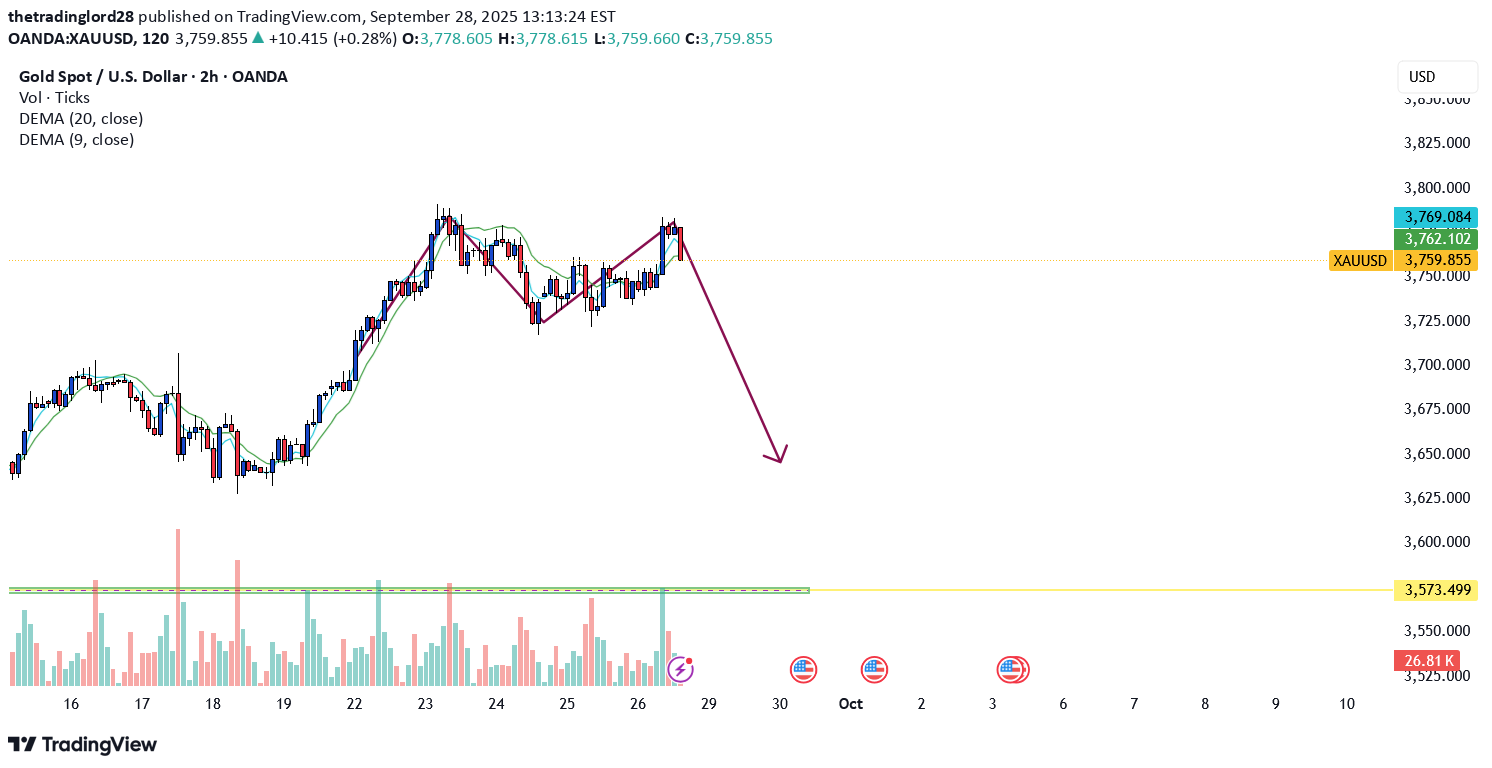
Task: Select the Vol · Ticks indicator legend
Action: click(x=54, y=98)
